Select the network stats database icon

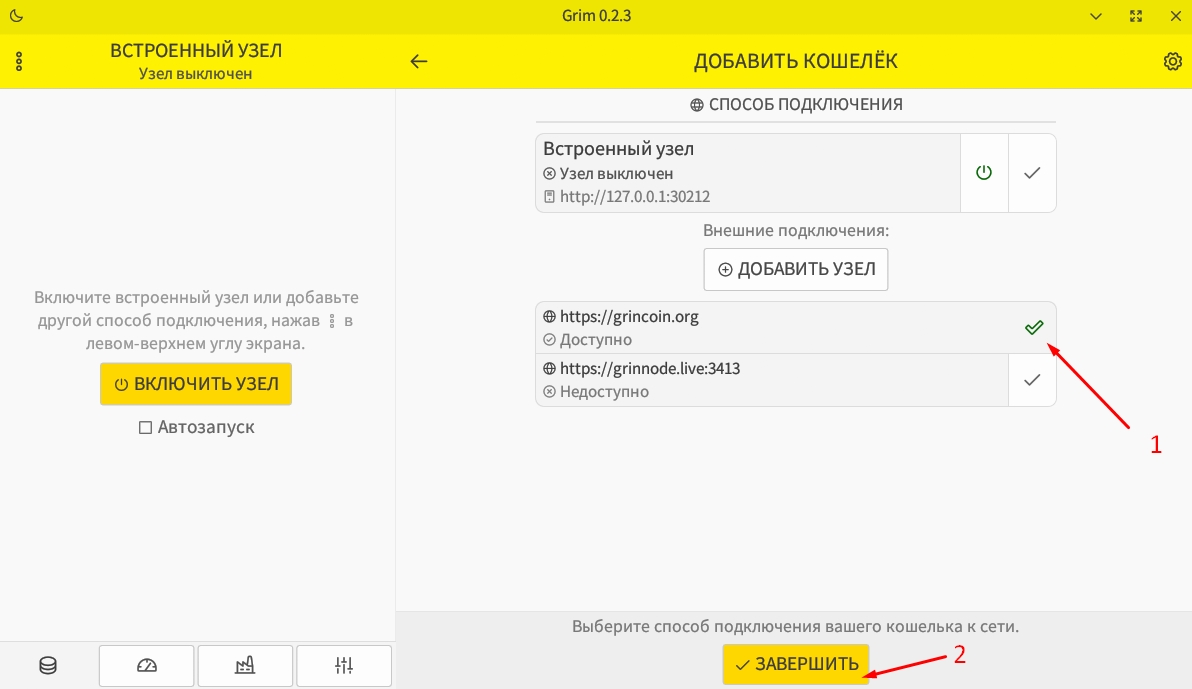pos(46,665)
